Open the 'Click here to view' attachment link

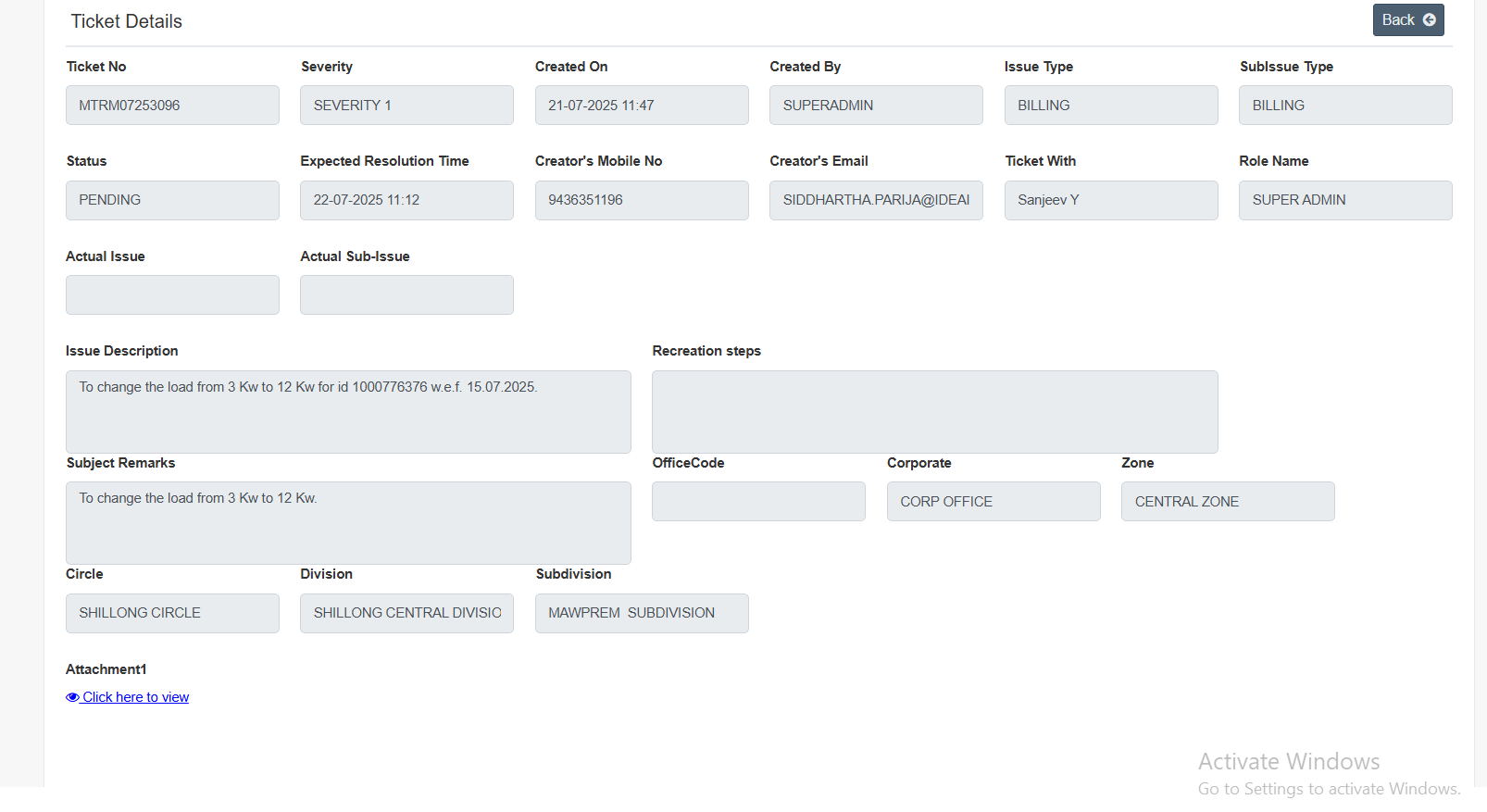pyautogui.click(x=135, y=697)
